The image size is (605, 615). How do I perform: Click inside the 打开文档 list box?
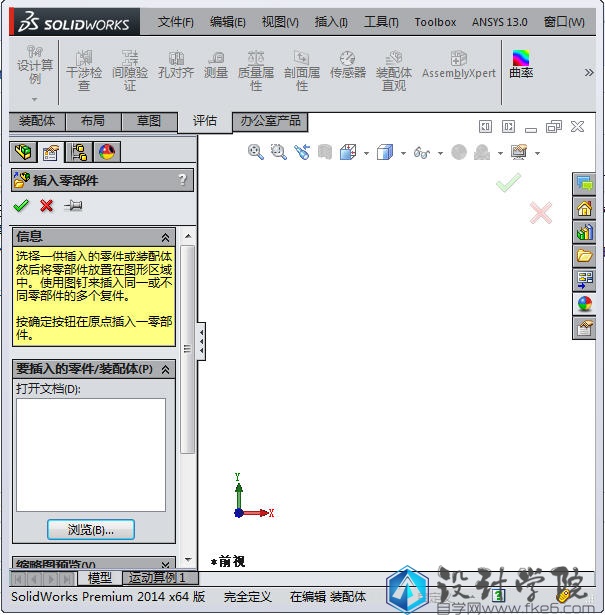click(90, 454)
